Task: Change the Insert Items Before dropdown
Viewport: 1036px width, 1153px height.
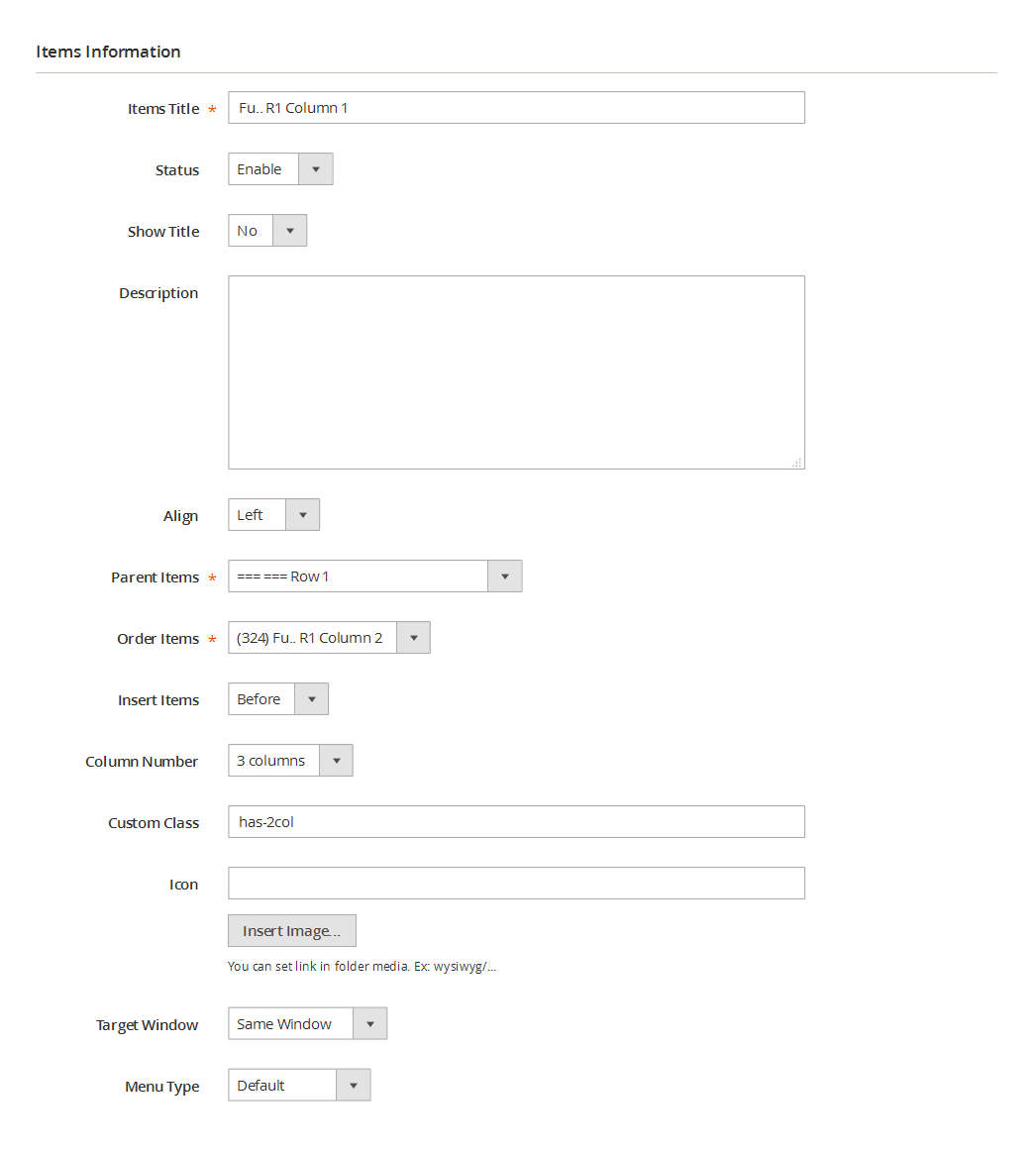Action: pos(278,699)
